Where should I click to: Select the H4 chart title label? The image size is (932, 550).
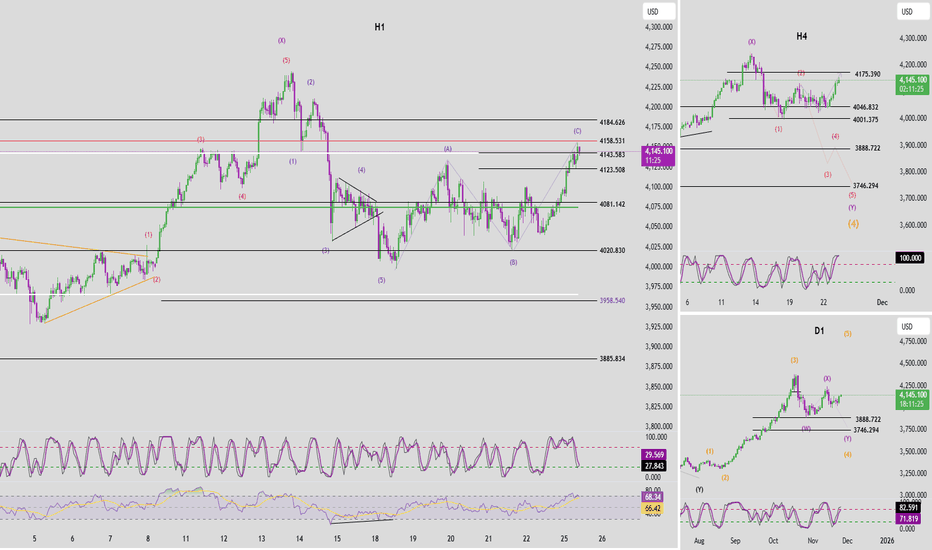click(x=802, y=36)
